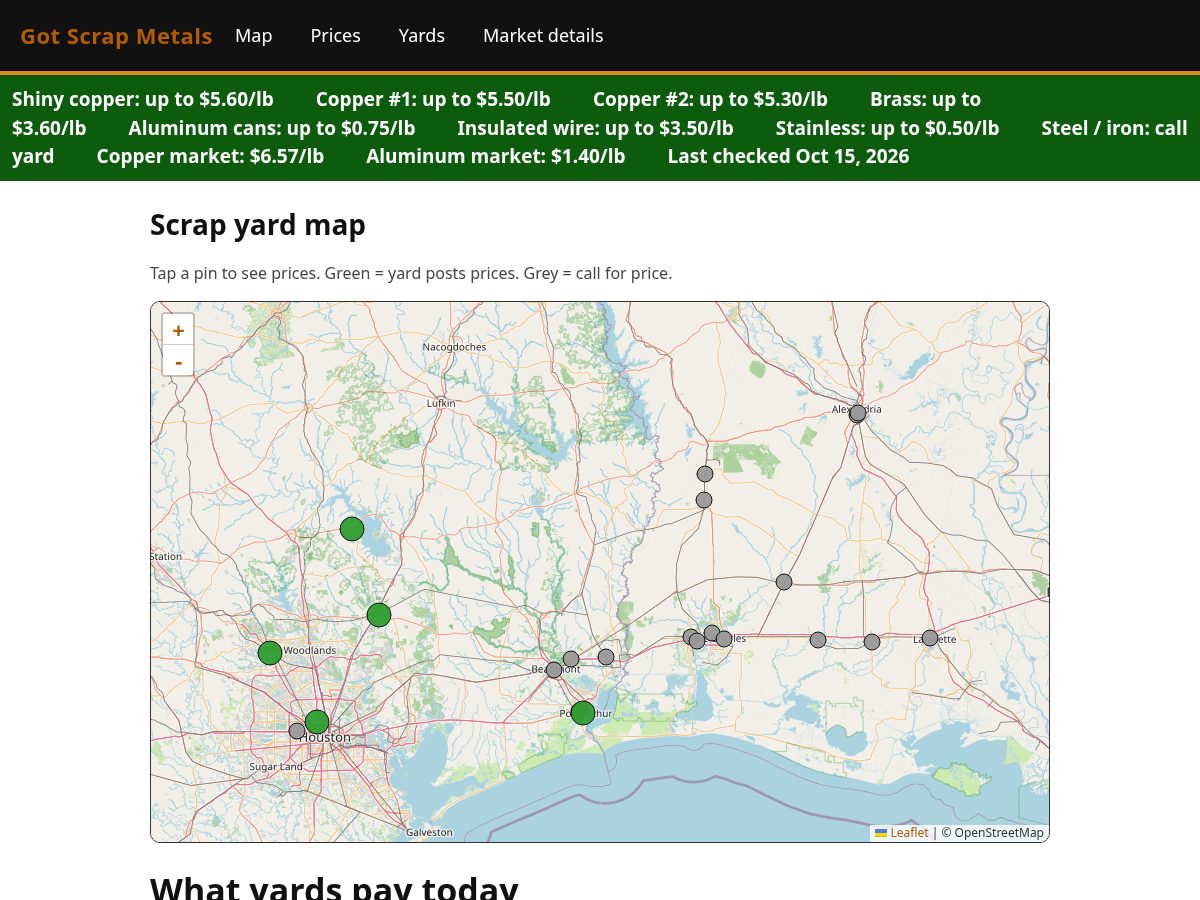Tap the upper of two stacked grey pins below the forest
Viewport: 1200px width, 900px height.
tap(705, 474)
